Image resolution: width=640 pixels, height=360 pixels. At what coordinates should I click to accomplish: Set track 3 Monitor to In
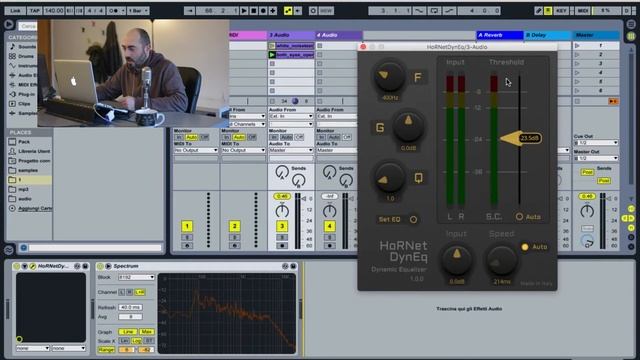(x=273, y=137)
